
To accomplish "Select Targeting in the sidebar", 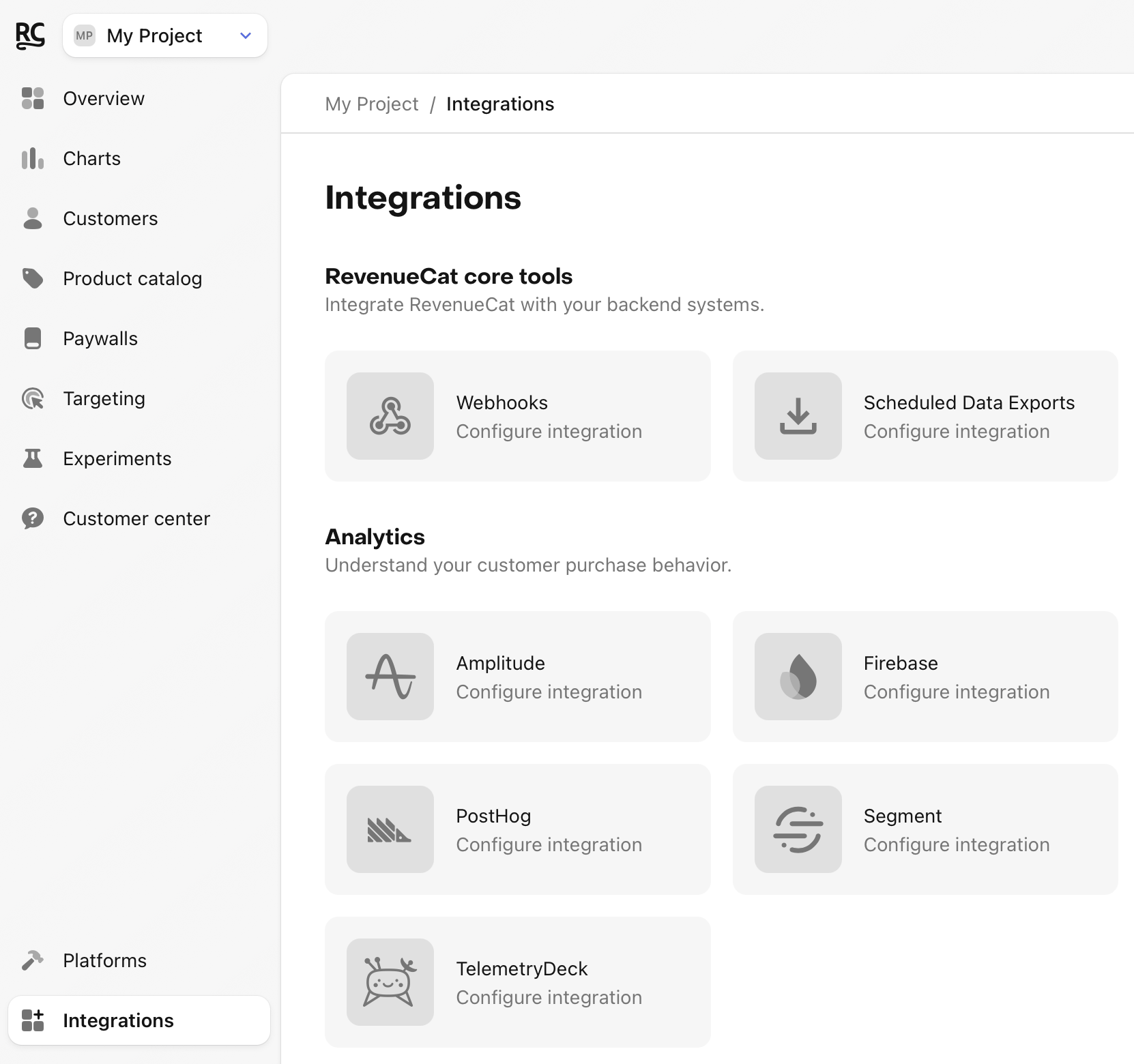I will click(x=104, y=399).
